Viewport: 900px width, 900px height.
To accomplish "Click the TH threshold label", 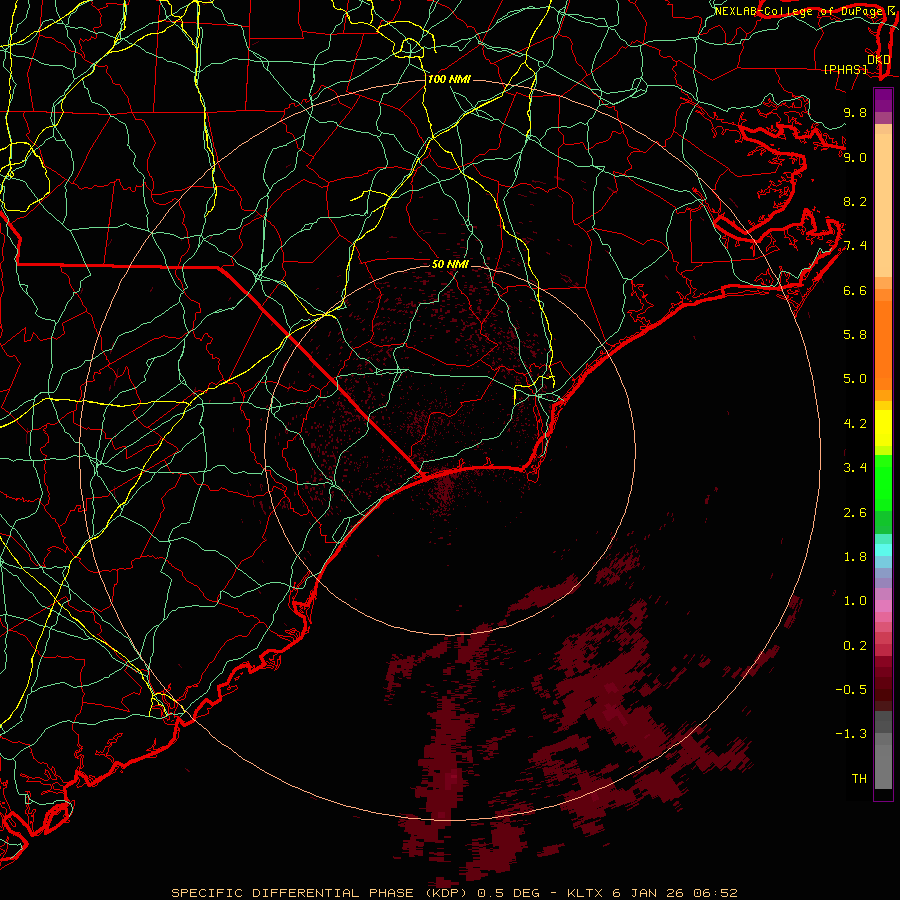I will (859, 778).
